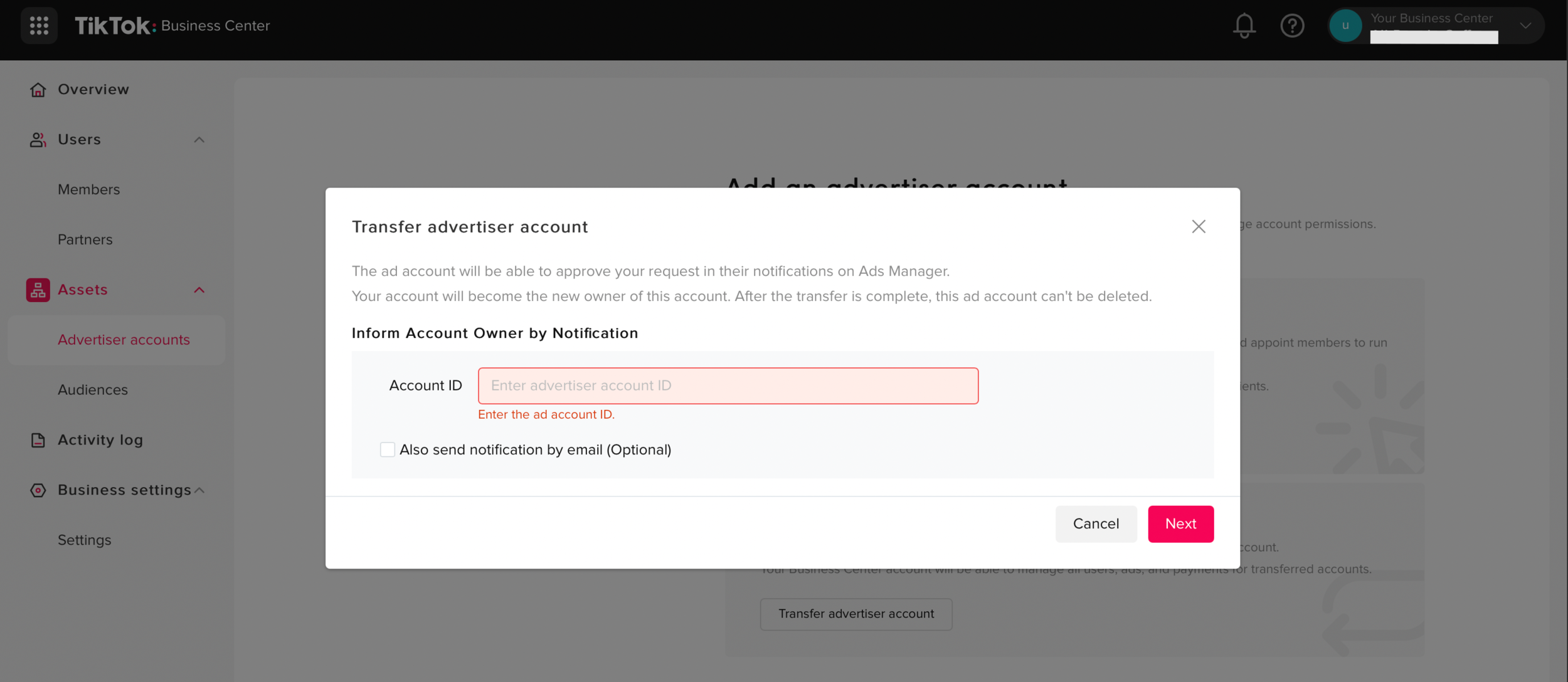Click the Assets red icon
The width and height of the screenshot is (1568, 682).
38,290
